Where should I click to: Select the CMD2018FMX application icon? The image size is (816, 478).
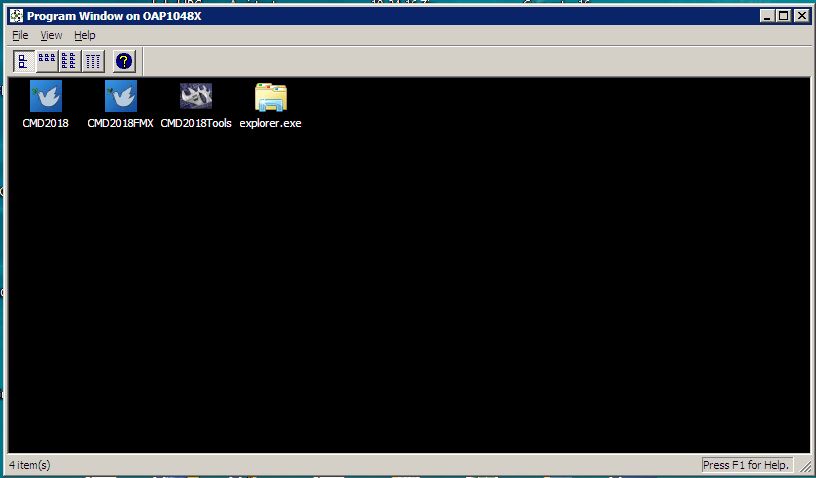click(121, 96)
